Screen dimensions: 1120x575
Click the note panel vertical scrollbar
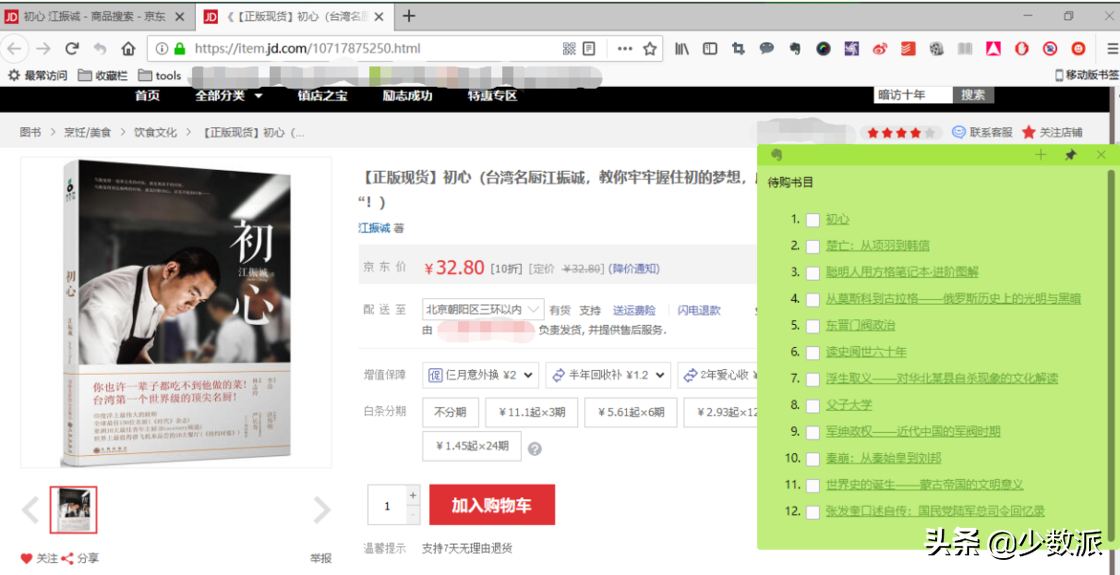pyautogui.click(x=1110, y=354)
